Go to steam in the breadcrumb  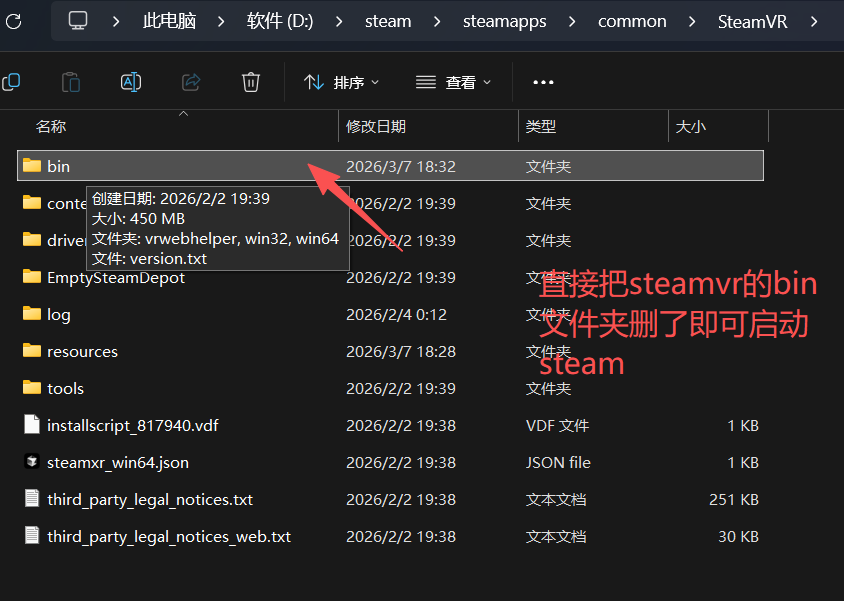pyautogui.click(x=388, y=22)
